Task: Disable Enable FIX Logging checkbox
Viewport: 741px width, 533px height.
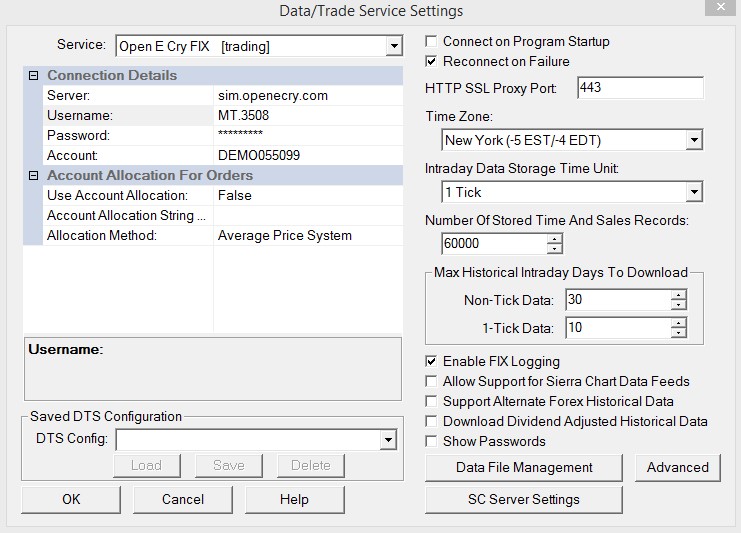Action: click(x=432, y=362)
